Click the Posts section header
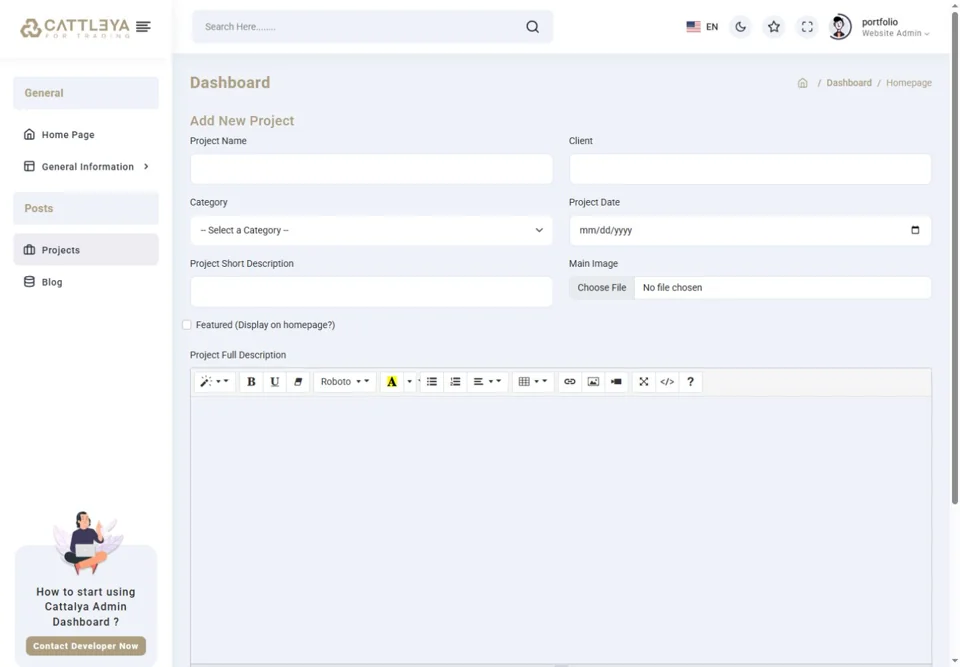The height and width of the screenshot is (667, 960). point(86,208)
